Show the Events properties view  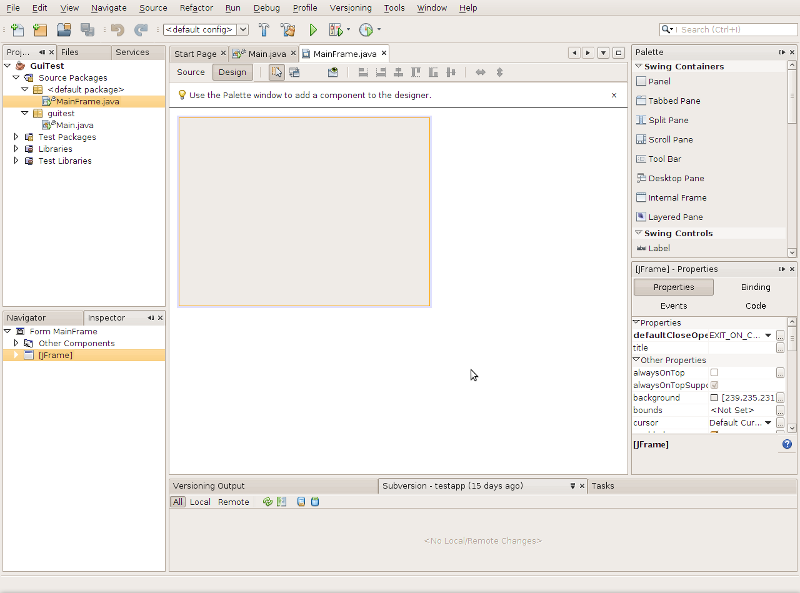click(x=673, y=306)
